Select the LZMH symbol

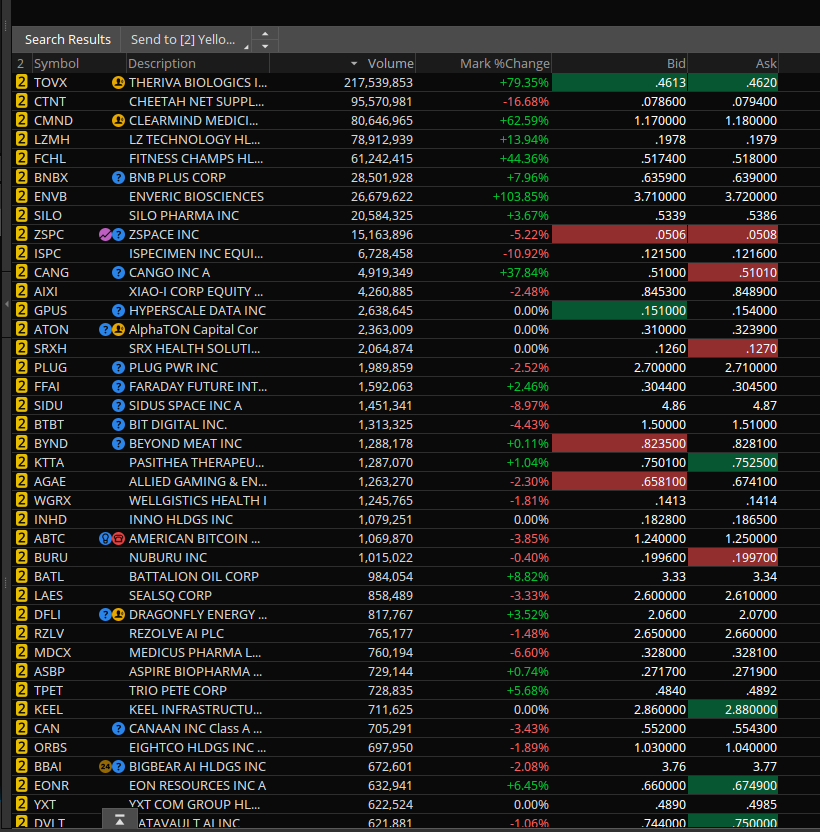click(52, 140)
